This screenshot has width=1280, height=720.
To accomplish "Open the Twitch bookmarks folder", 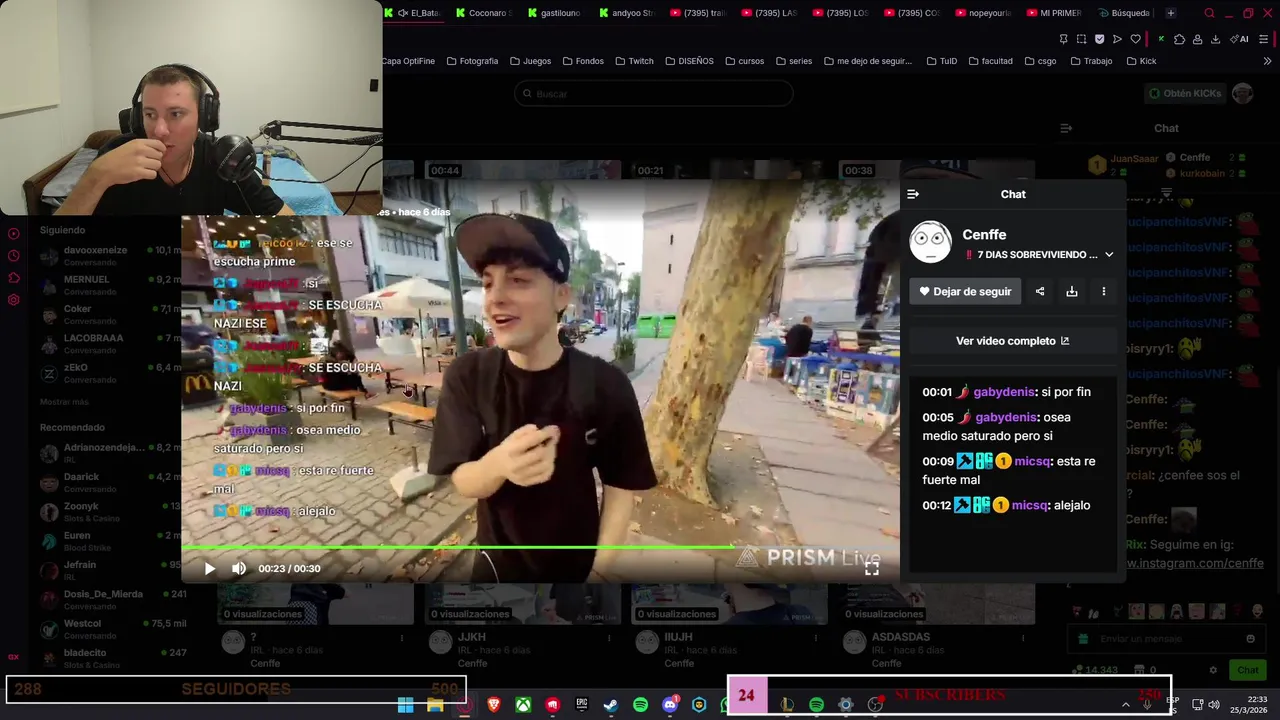I will 634,61.
